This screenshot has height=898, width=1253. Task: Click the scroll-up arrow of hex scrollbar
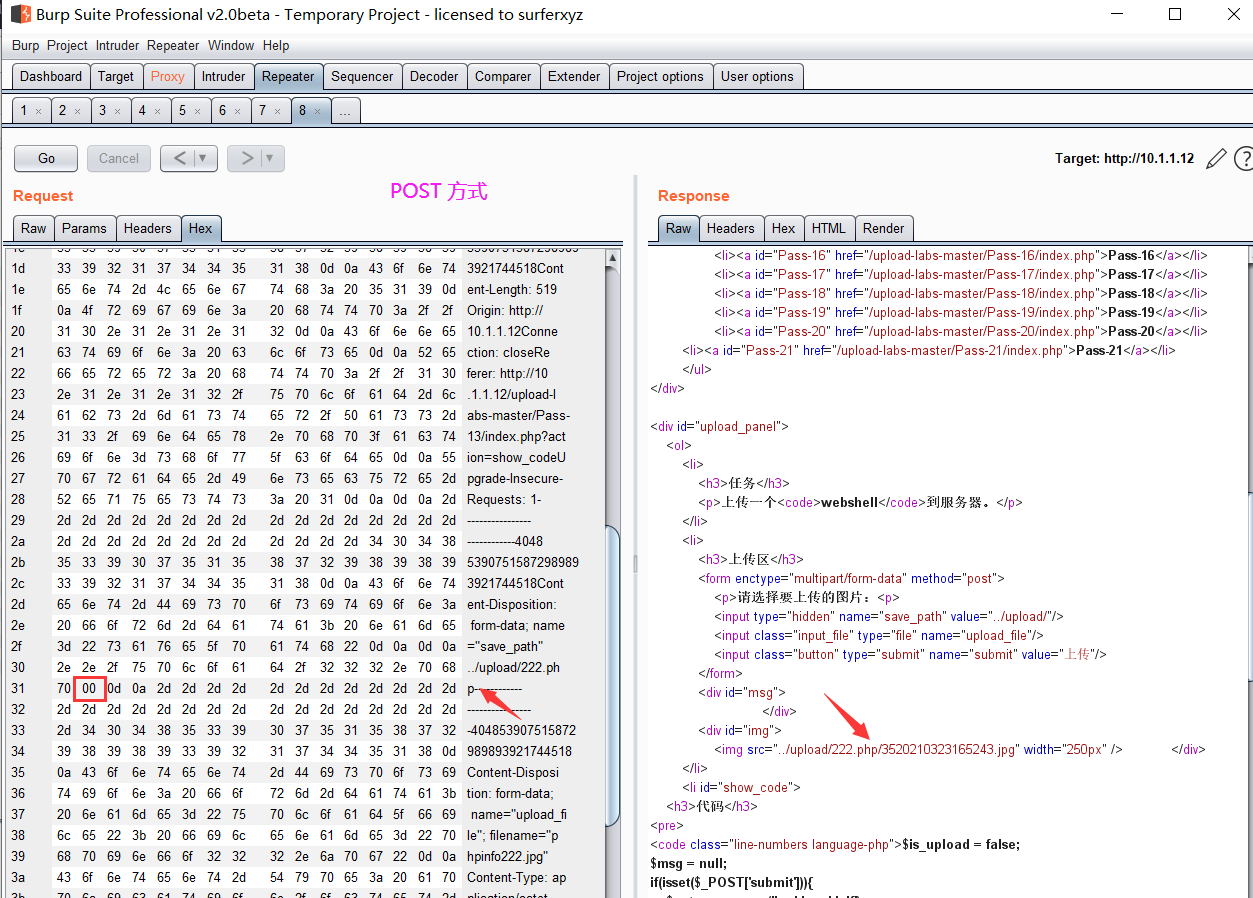pos(613,258)
